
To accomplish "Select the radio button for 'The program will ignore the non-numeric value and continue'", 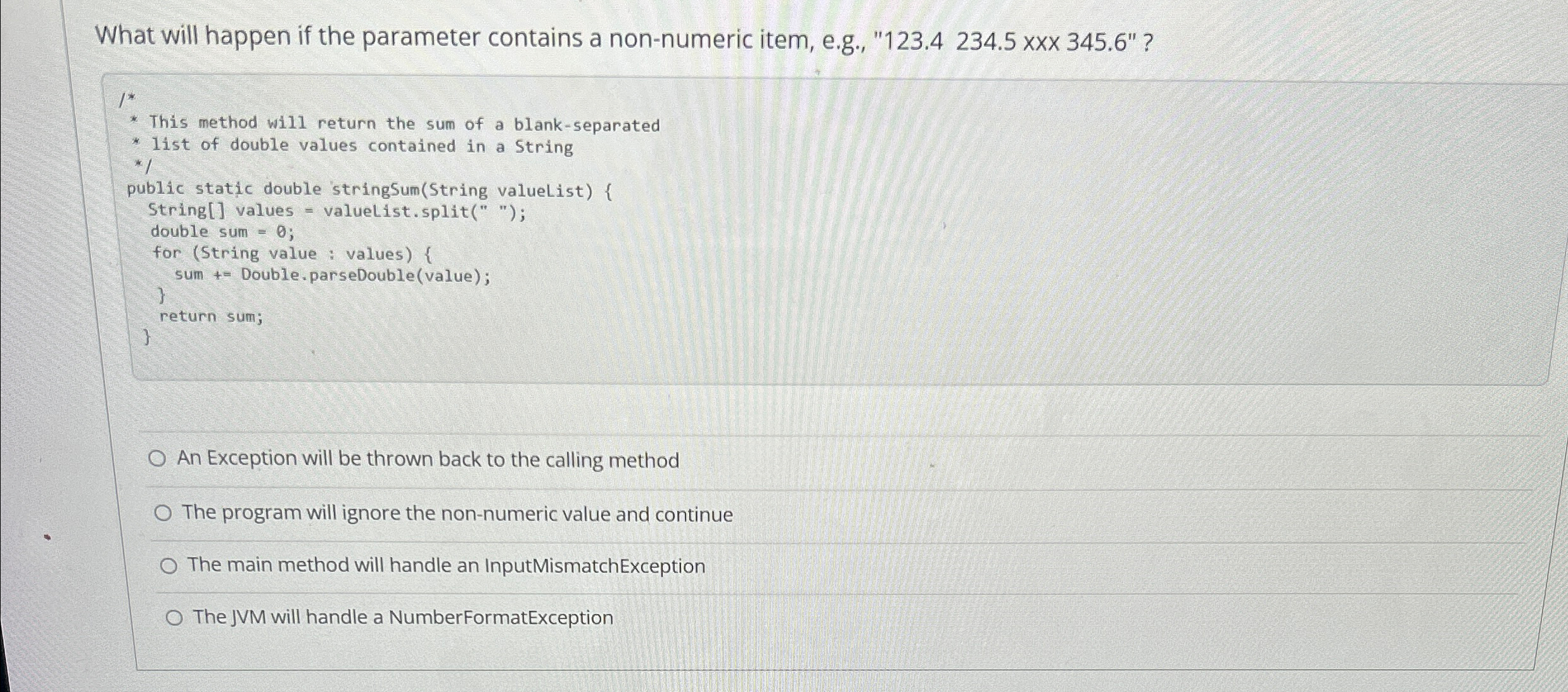I will (166, 512).
